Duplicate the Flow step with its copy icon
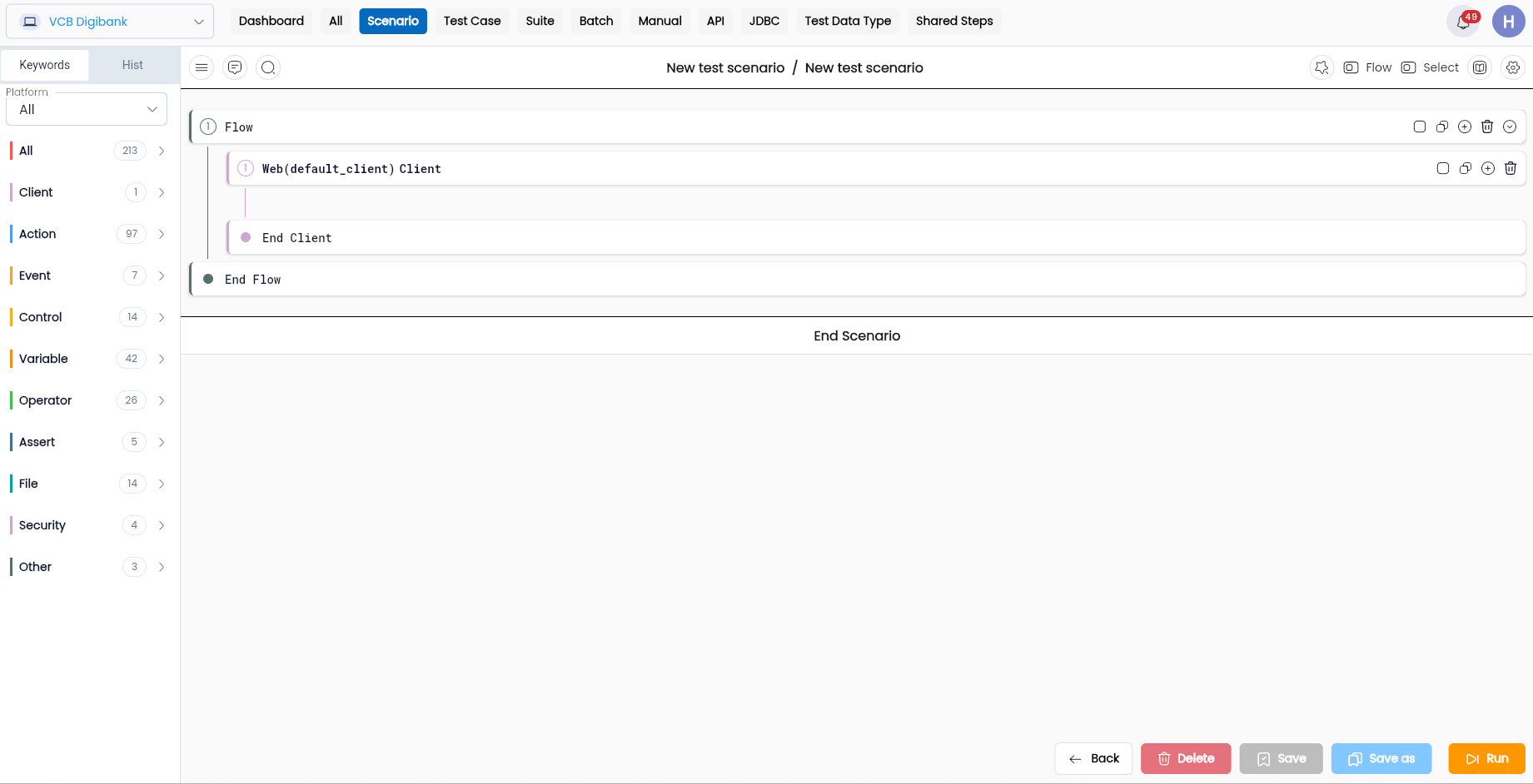This screenshot has height=784, width=1533. 1442,127
